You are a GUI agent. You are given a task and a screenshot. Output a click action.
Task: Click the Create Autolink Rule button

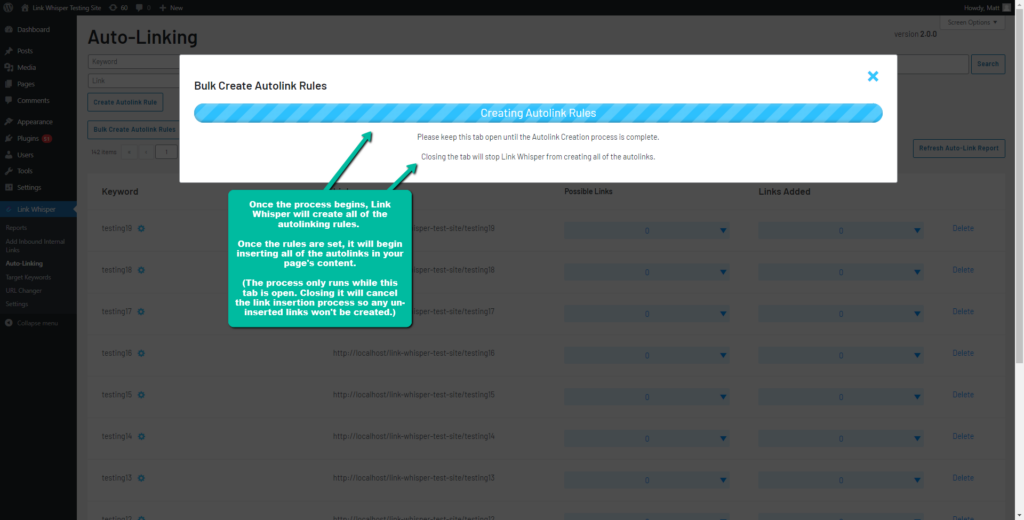coord(125,103)
